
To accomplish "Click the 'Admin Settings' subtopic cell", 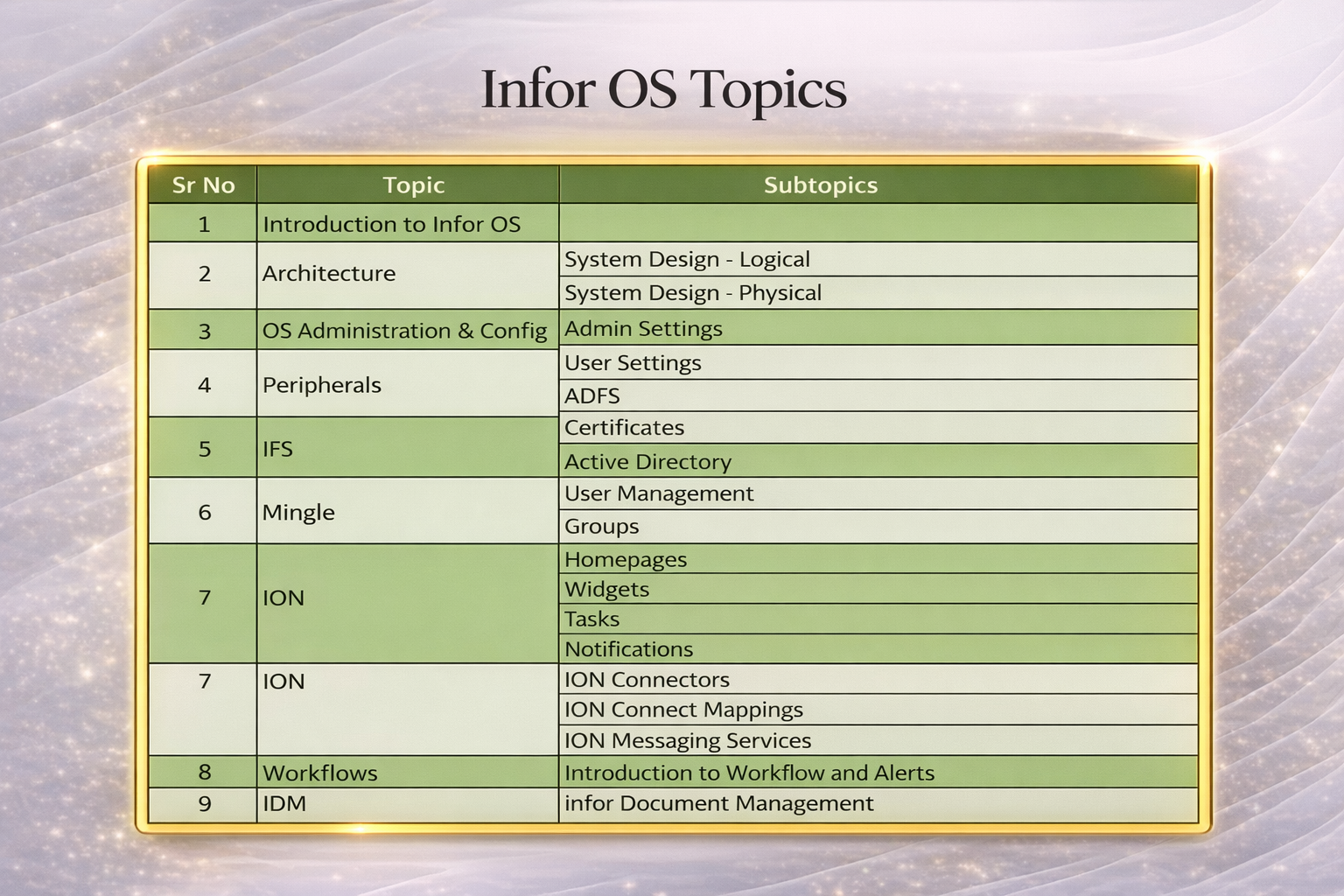I will (x=642, y=328).
